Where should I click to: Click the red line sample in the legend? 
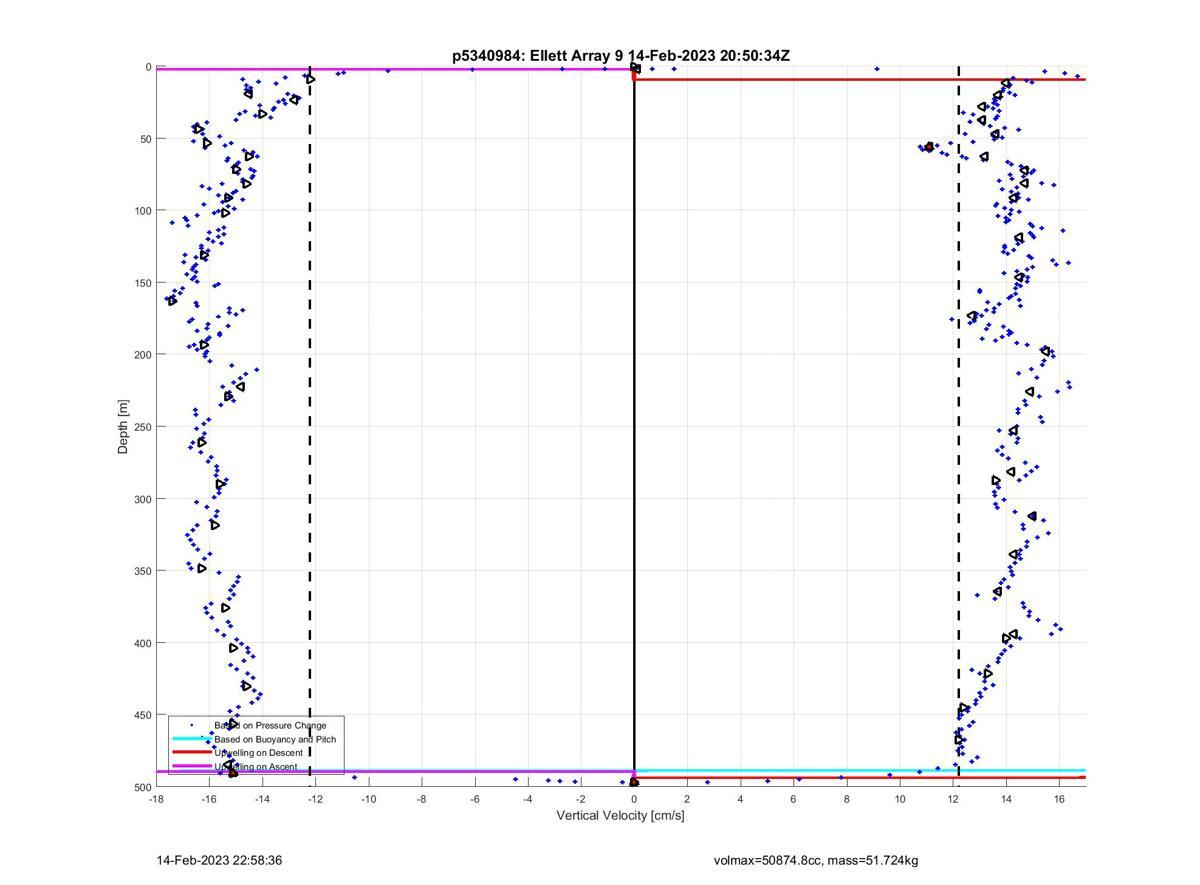191,752
